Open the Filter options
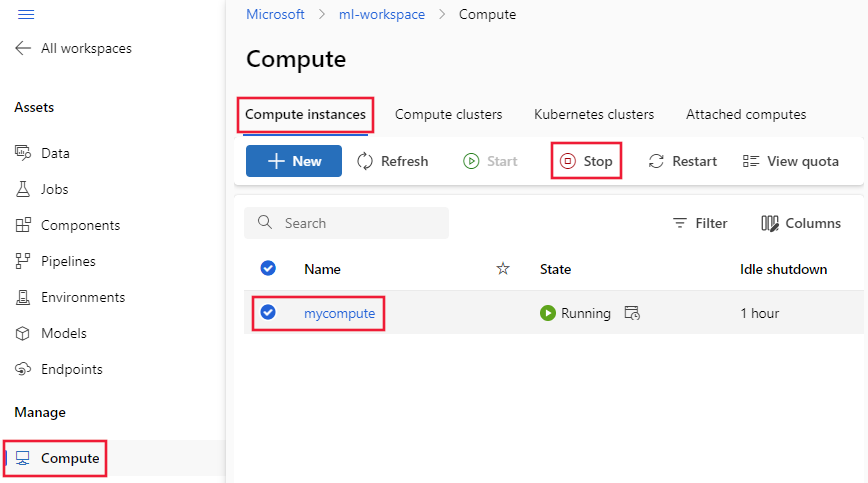 [700, 223]
